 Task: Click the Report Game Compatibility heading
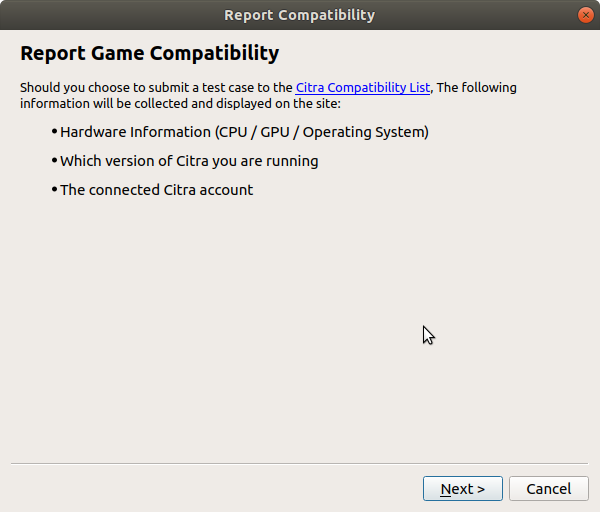[149, 53]
